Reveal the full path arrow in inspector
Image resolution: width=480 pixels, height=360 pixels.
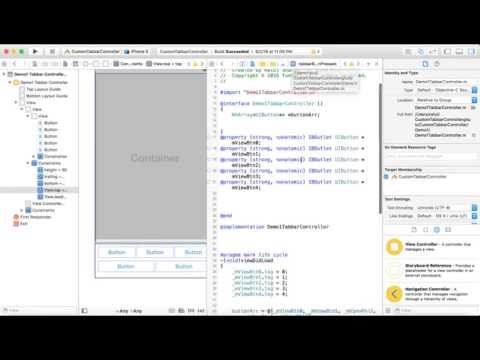474,135
